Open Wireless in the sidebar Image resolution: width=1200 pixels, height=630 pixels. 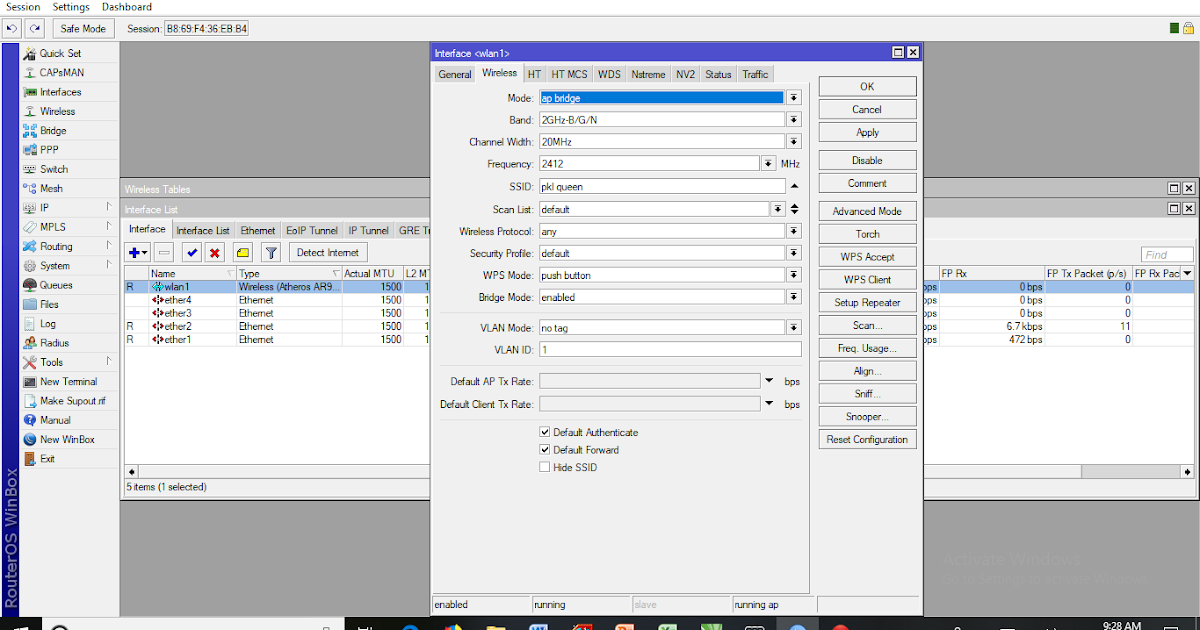[x=57, y=111]
